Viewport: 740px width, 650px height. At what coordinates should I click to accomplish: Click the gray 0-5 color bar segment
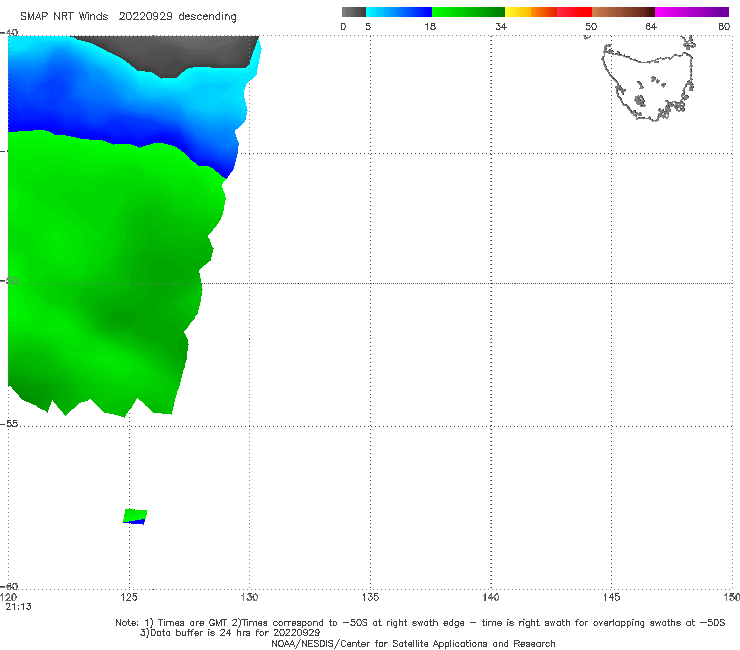(x=354, y=12)
